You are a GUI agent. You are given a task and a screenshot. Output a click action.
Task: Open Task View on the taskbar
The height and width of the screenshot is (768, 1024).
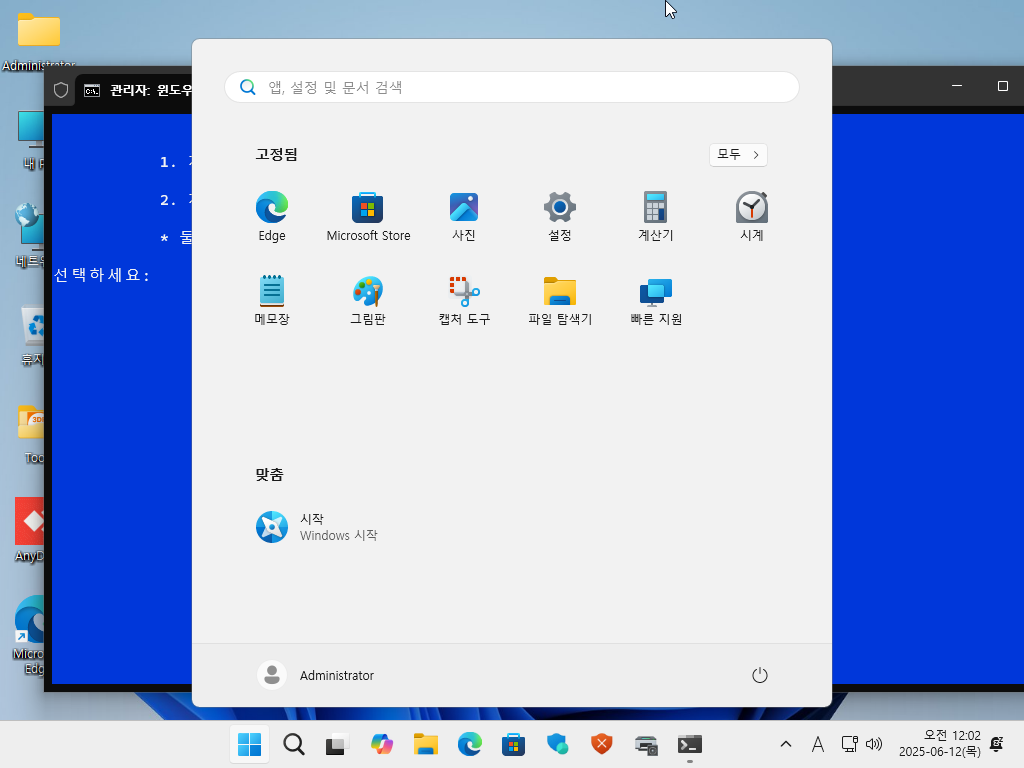coord(337,744)
